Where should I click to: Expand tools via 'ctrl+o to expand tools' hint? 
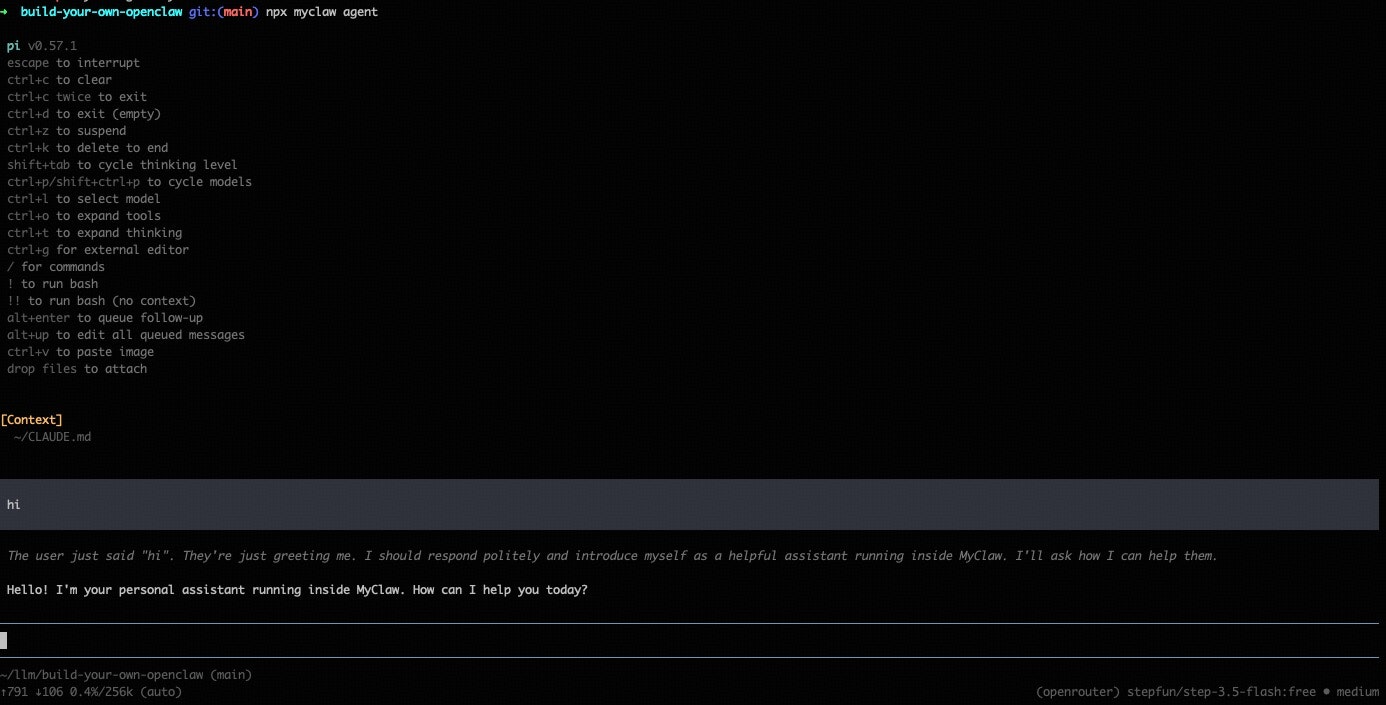83,215
